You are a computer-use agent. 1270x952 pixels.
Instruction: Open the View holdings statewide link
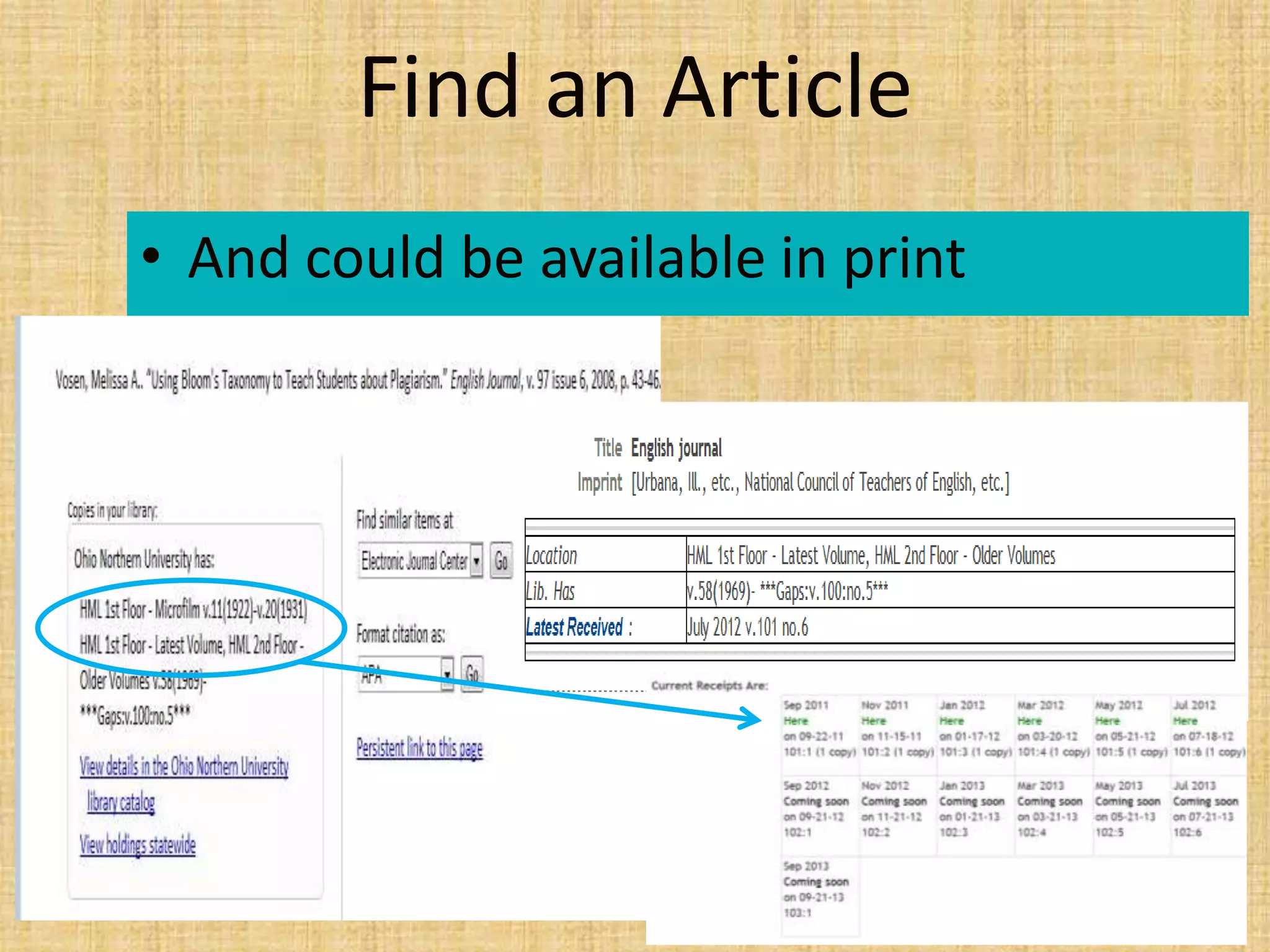point(138,844)
